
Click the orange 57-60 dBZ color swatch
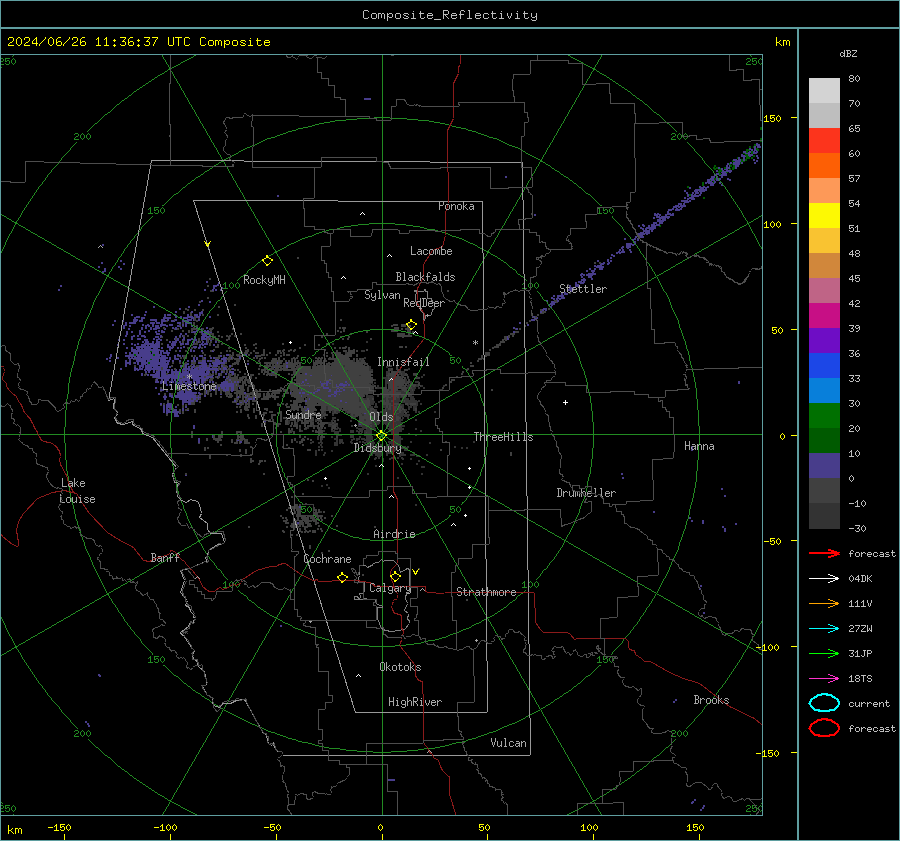click(x=824, y=166)
